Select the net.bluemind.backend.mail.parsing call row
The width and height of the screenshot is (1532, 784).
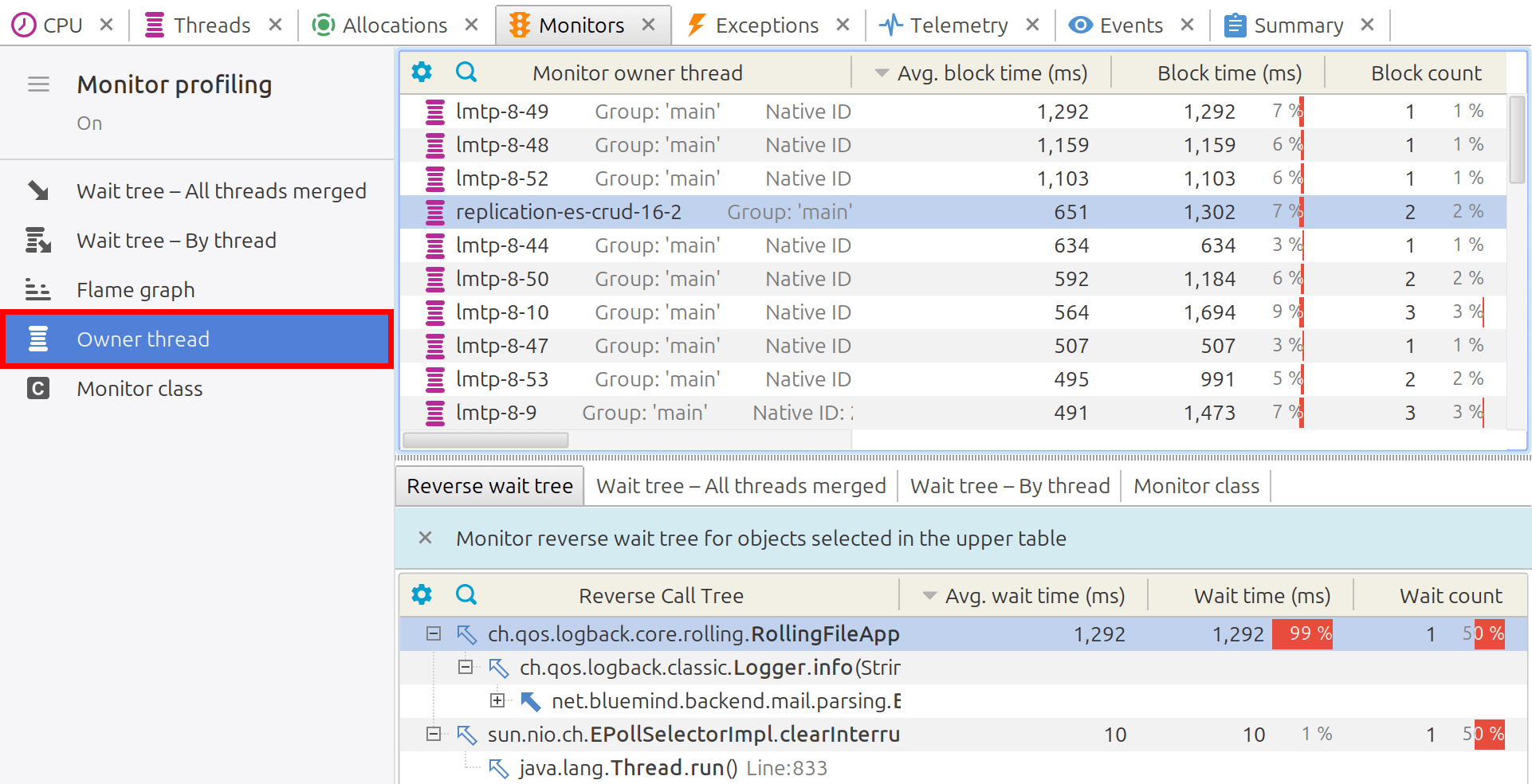(964, 701)
